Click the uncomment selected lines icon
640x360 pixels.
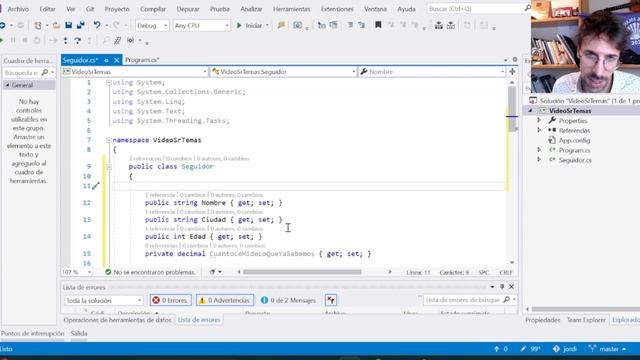click(362, 25)
